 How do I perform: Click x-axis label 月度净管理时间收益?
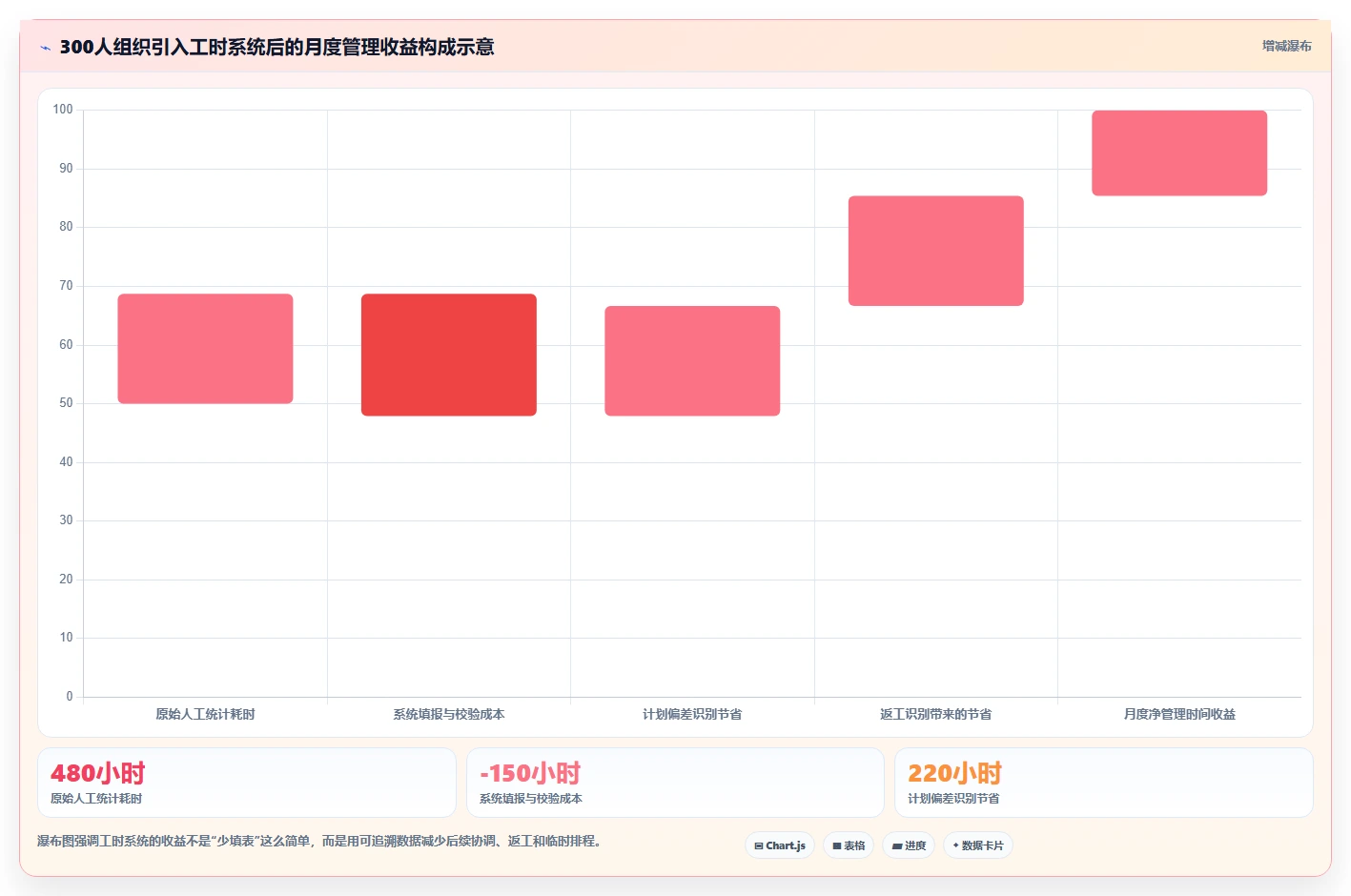click(1179, 714)
